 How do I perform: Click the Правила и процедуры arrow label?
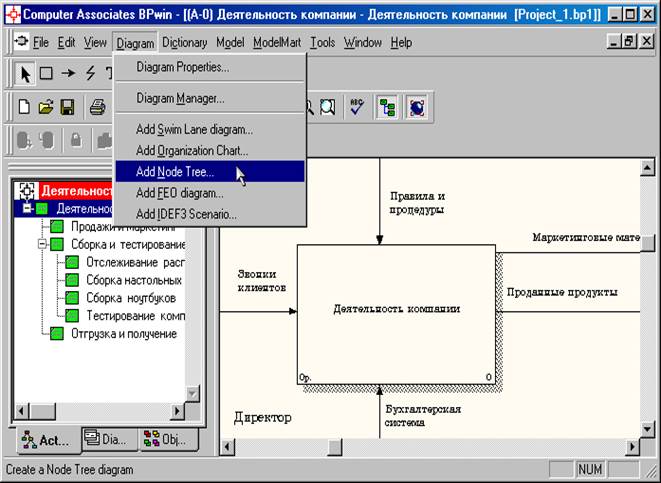point(417,203)
